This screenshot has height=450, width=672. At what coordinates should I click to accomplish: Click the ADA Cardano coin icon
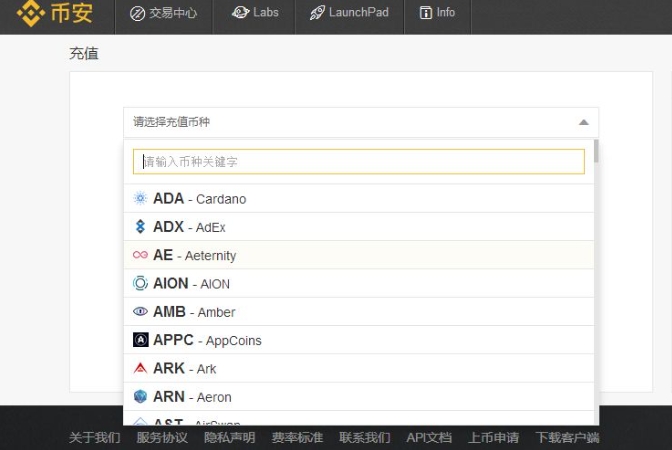click(x=140, y=198)
